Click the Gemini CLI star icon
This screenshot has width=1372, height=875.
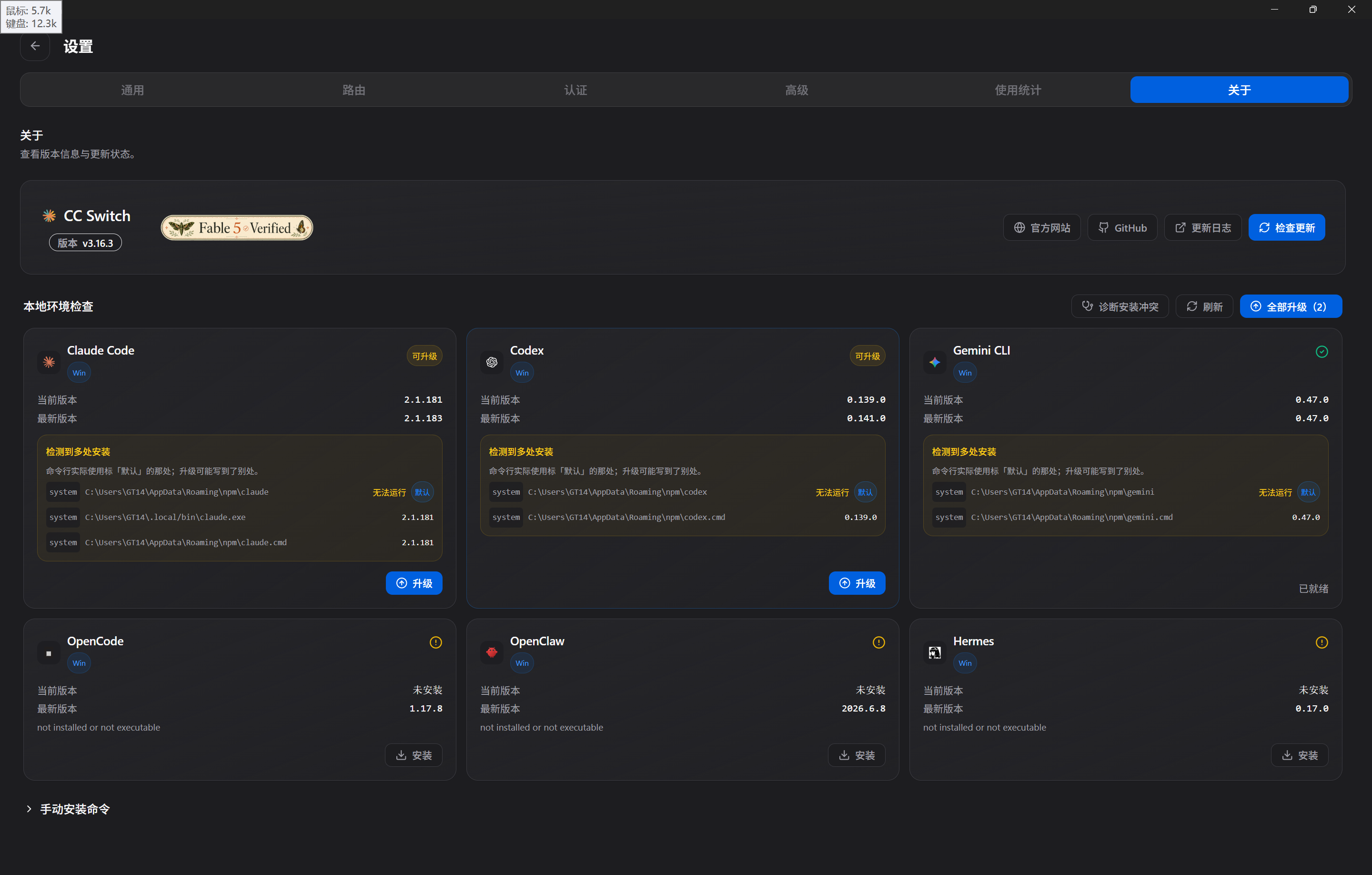[x=934, y=361]
